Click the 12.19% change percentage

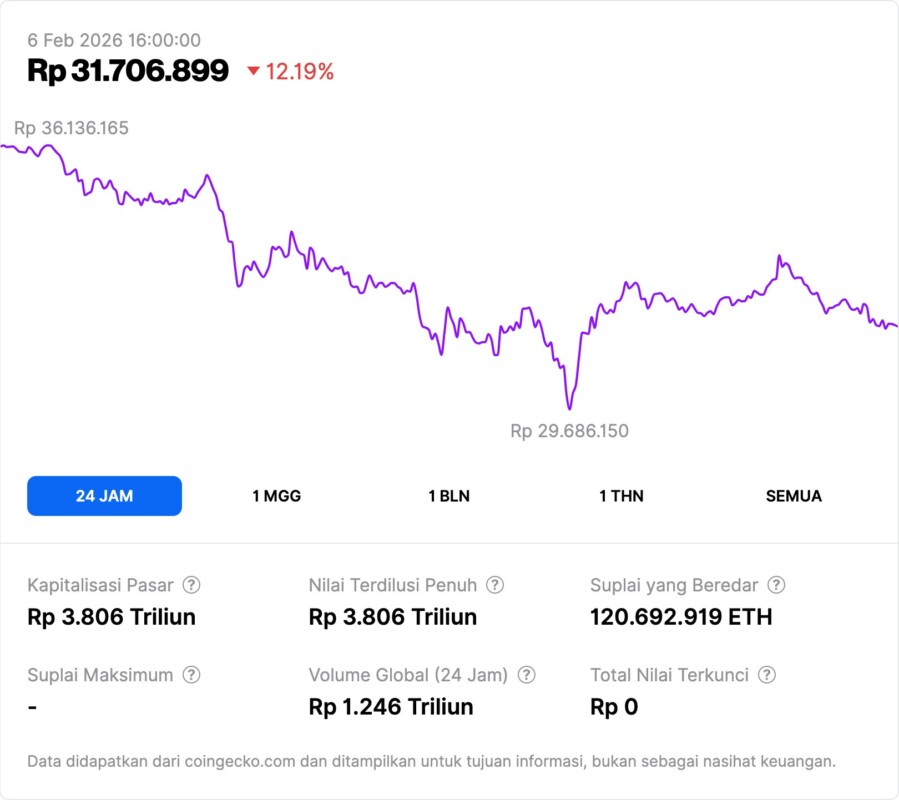click(299, 71)
